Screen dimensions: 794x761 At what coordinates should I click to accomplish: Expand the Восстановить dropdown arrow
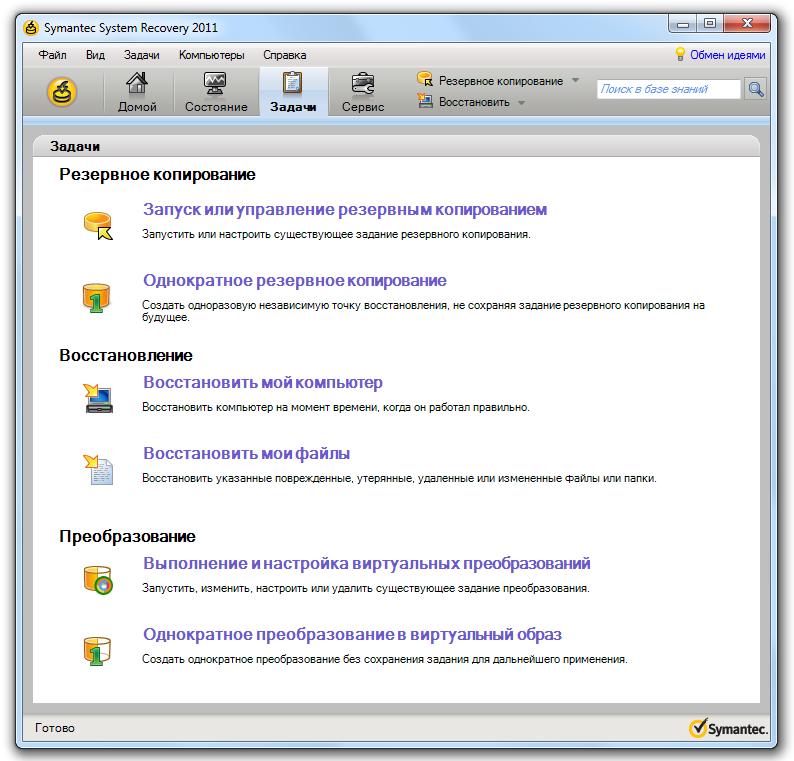[x=522, y=102]
